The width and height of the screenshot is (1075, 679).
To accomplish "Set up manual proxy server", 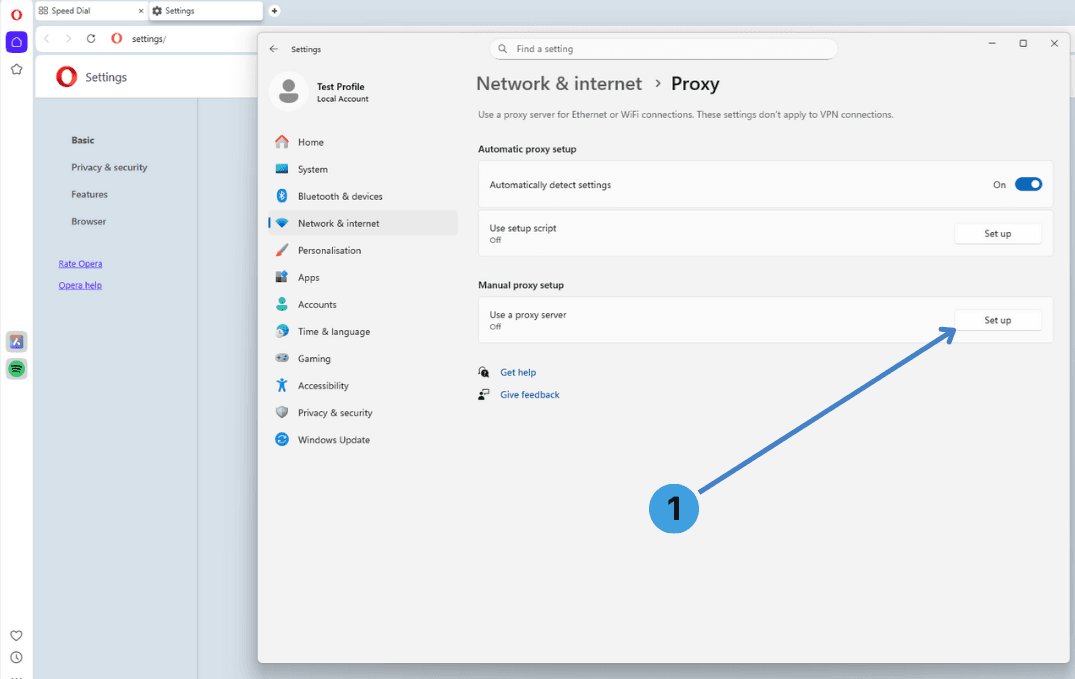I will pos(998,320).
